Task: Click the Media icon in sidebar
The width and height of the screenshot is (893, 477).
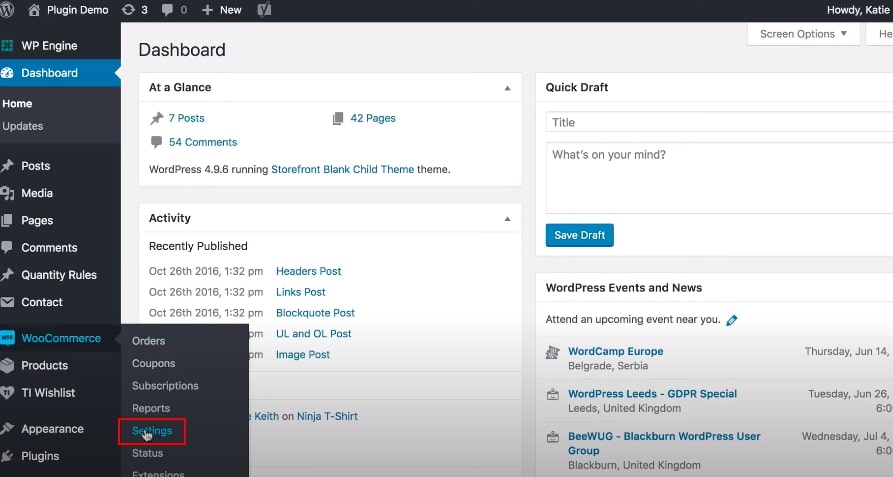Action: tap(8, 193)
